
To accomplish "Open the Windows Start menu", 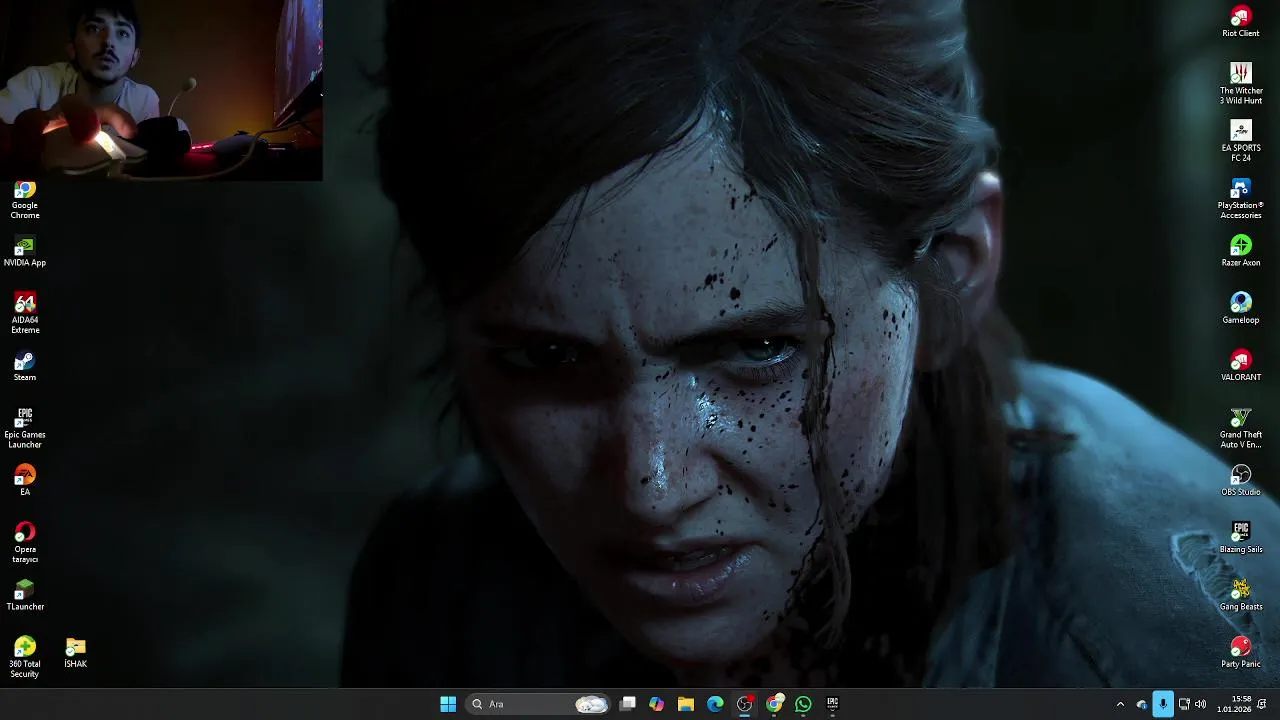I will [448, 704].
